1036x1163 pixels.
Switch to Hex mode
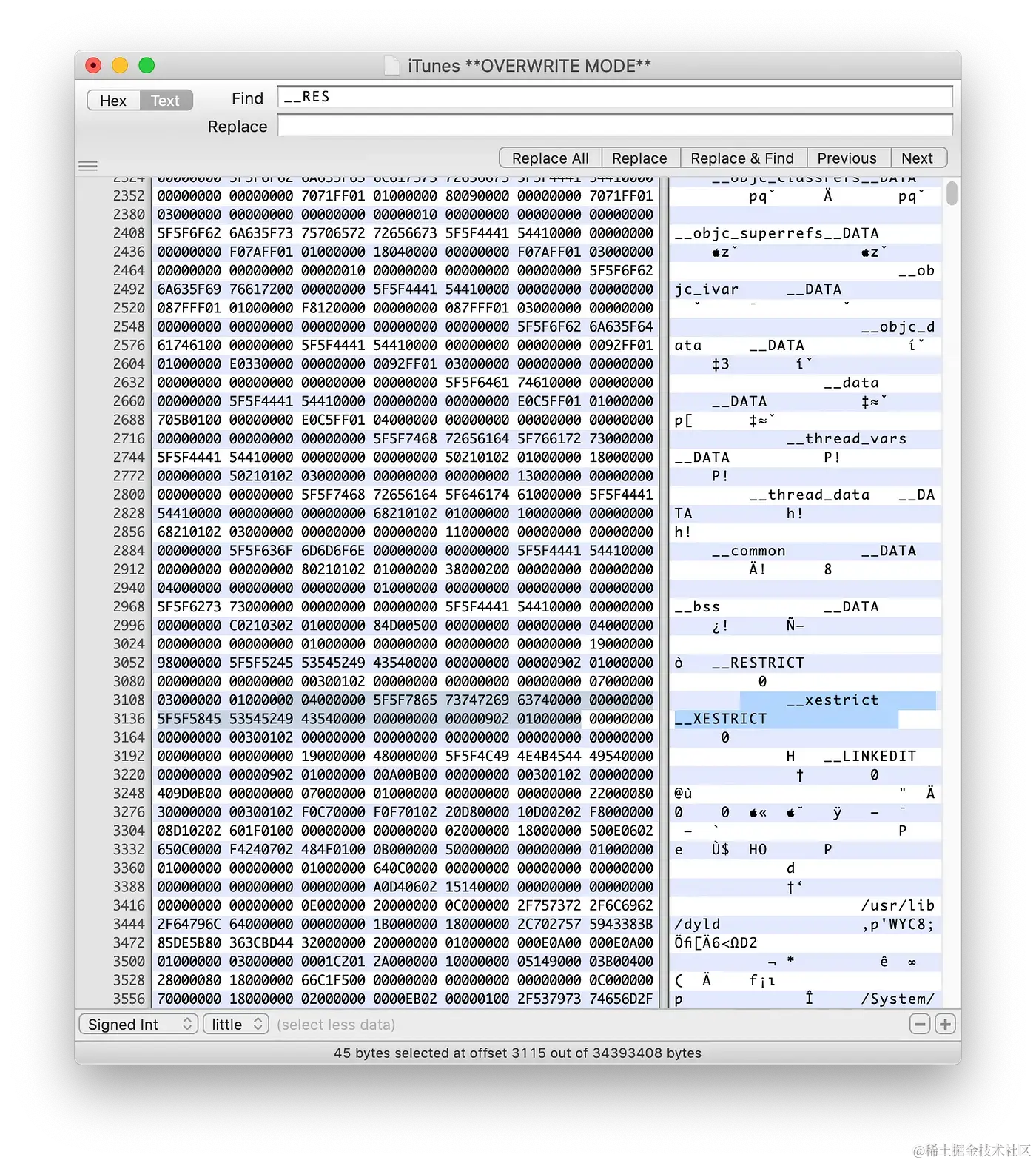[113, 101]
